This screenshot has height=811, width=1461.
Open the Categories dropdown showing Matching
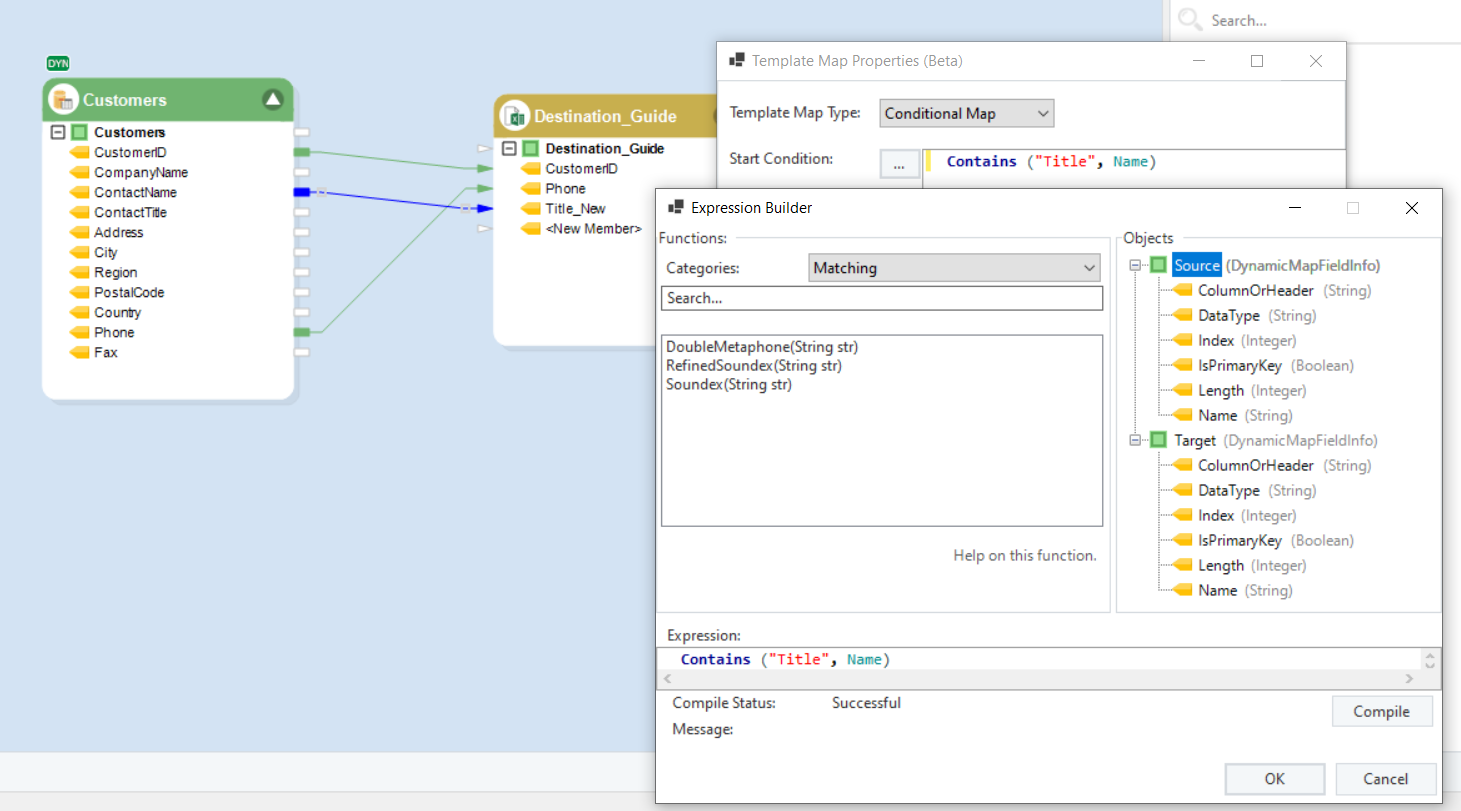953,268
